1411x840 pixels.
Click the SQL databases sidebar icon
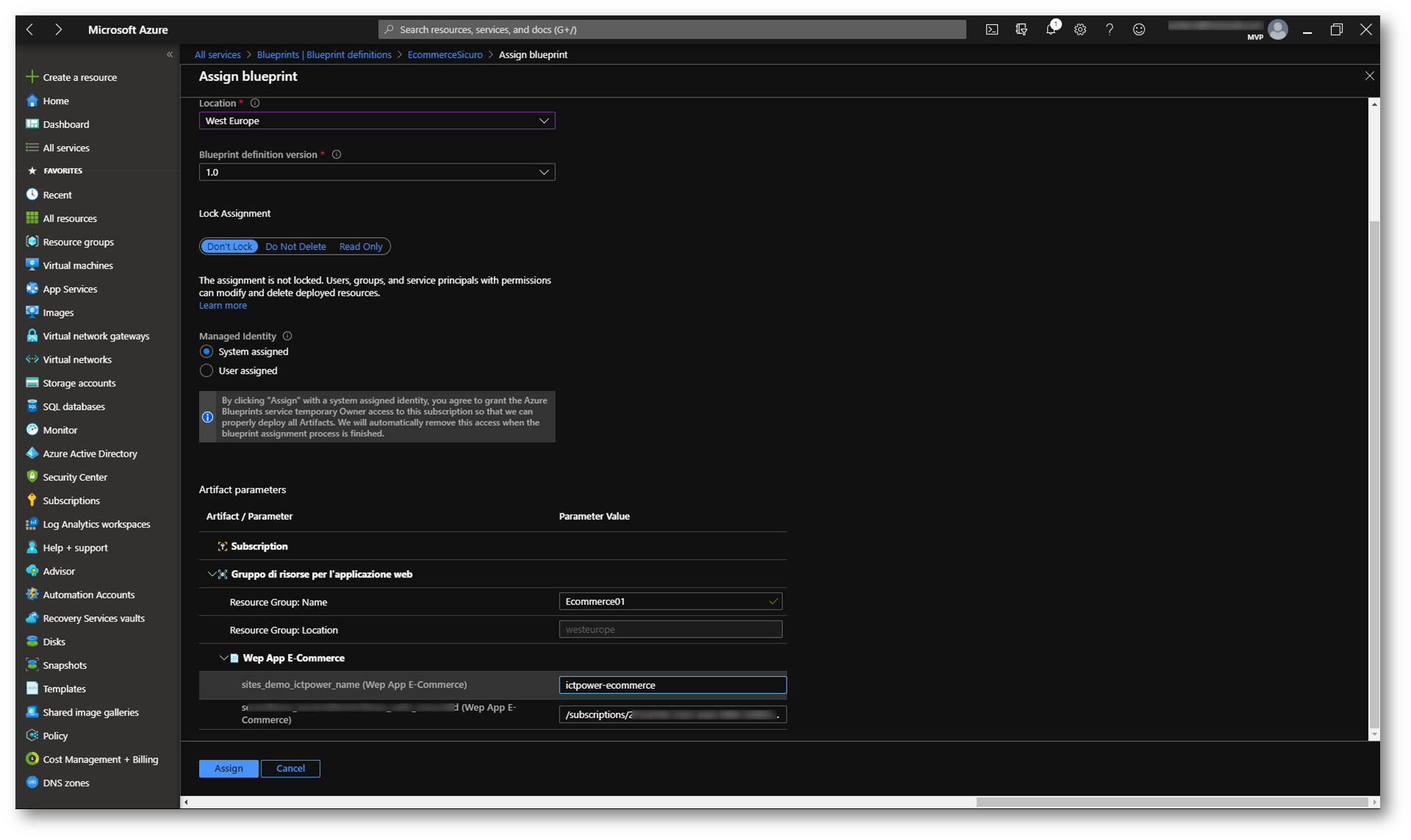coord(32,406)
